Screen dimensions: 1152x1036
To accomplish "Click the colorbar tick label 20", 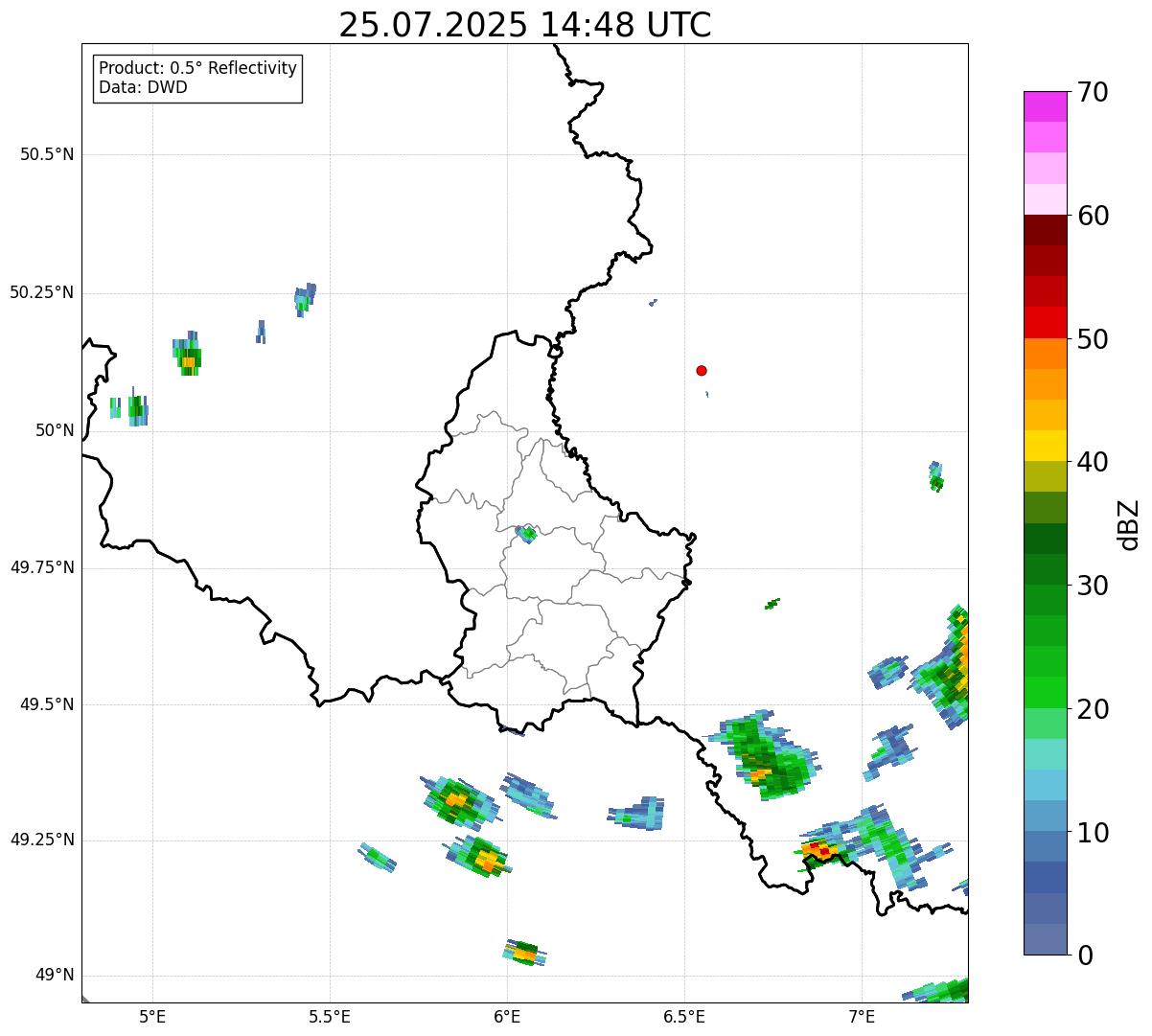I will coord(1093,709).
